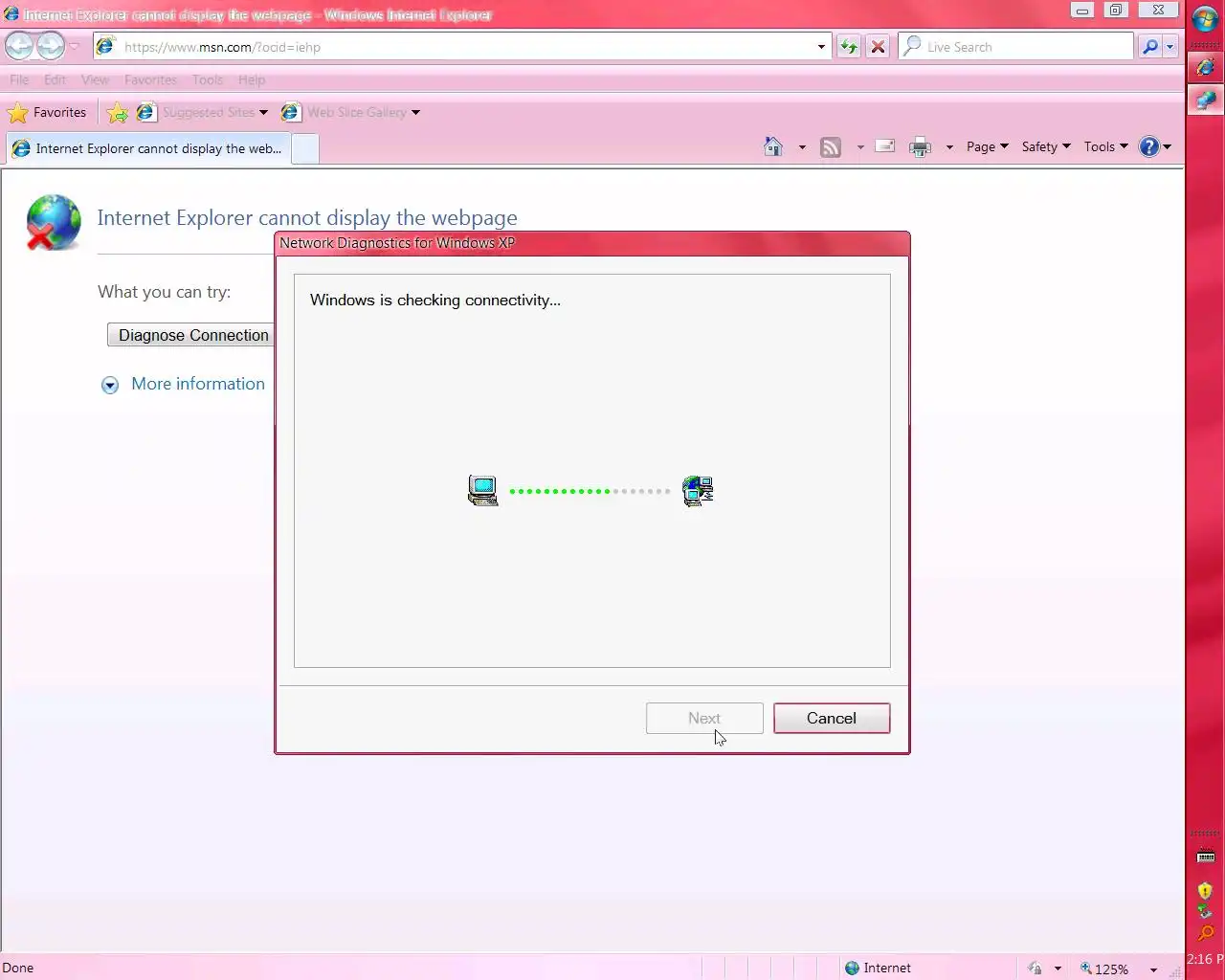Click the Internet Explorer taskbar icon

(1206, 67)
